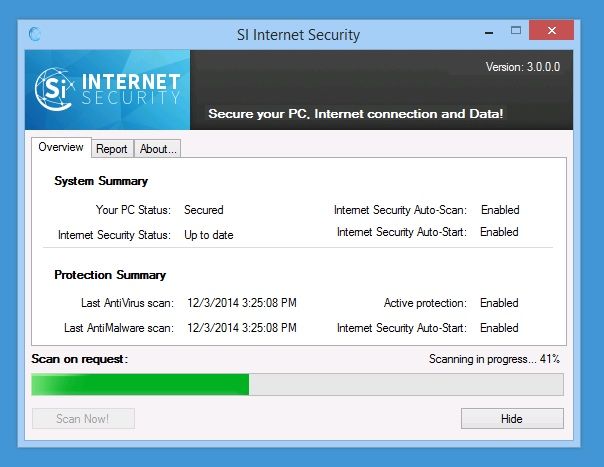Click the Secure your PC banner slogan
This screenshot has height=467, width=604.
click(x=356, y=114)
